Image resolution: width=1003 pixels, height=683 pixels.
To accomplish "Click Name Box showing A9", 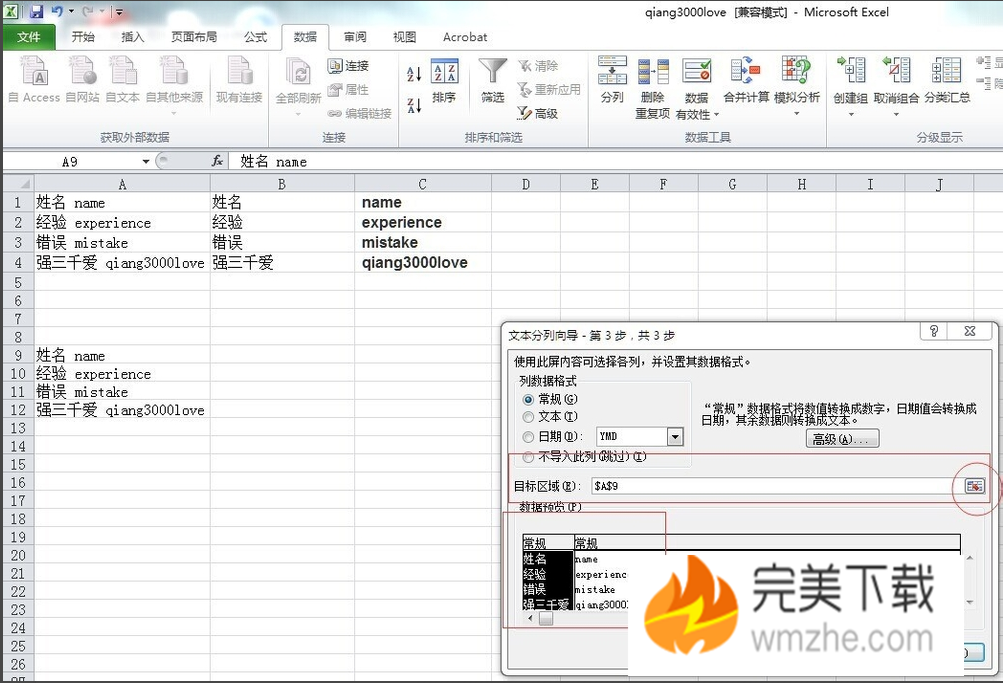I will pyautogui.click(x=70, y=161).
